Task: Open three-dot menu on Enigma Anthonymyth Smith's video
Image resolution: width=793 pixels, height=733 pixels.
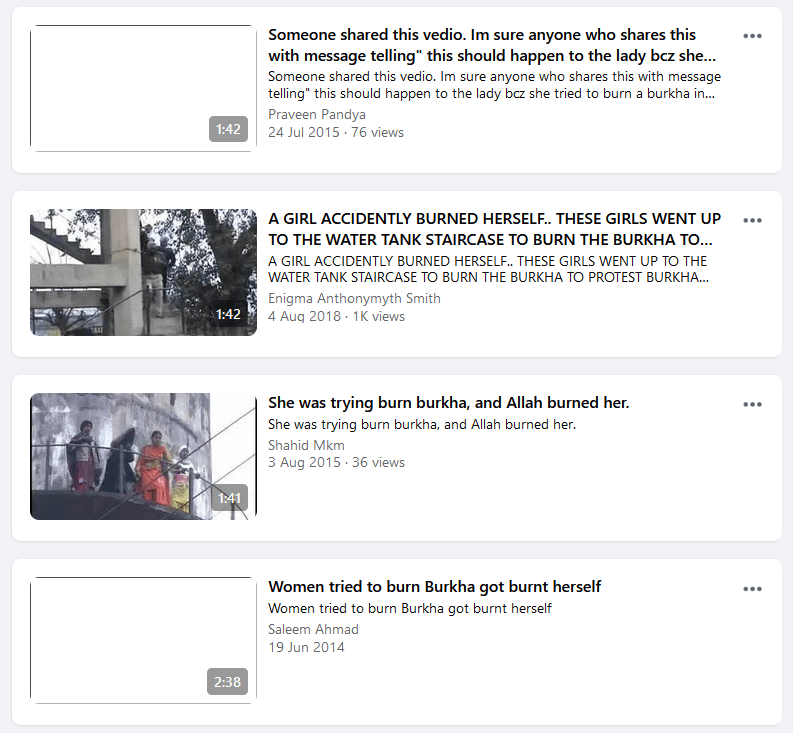Action: tap(752, 220)
